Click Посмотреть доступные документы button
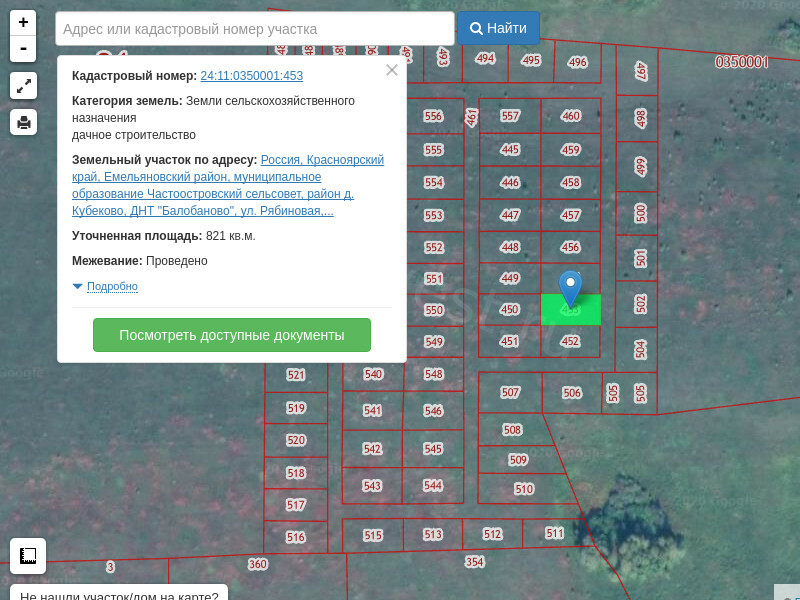800x600 pixels. [231, 335]
